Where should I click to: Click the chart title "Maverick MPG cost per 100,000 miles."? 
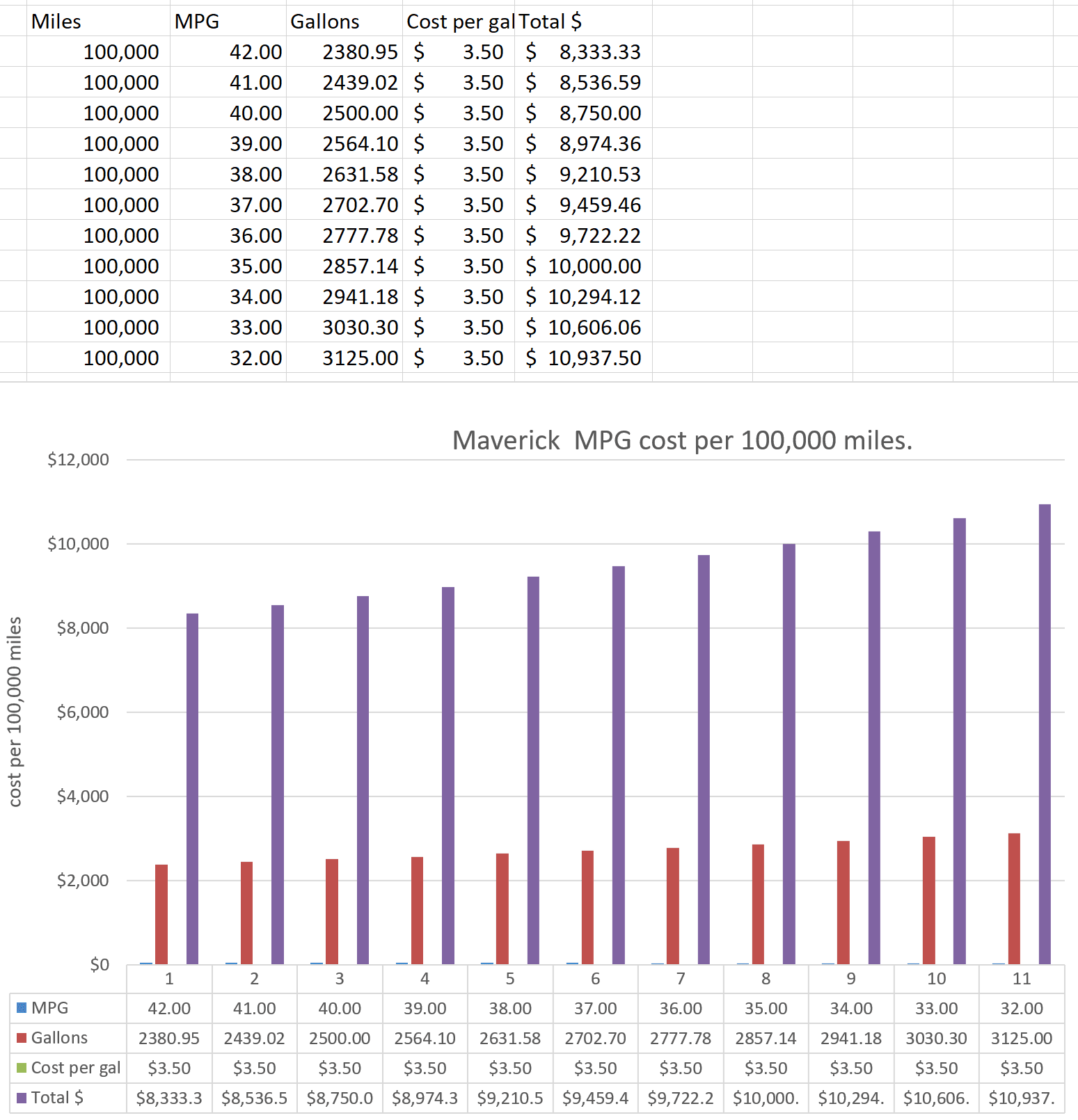pos(682,440)
